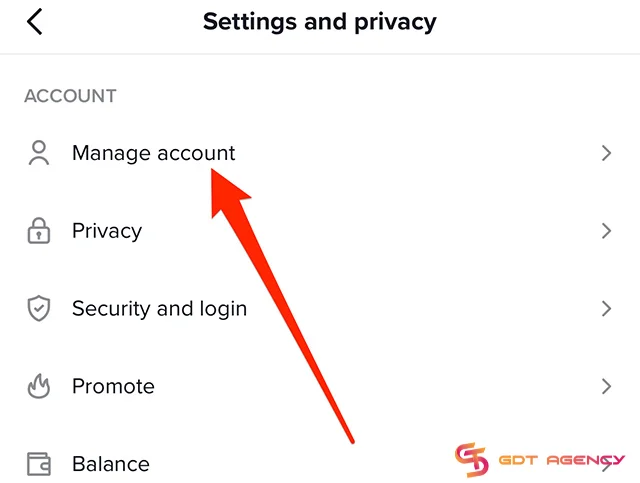Viewport: 640px width, 483px height.
Task: Click the Settings and privacy title
Action: point(319,21)
